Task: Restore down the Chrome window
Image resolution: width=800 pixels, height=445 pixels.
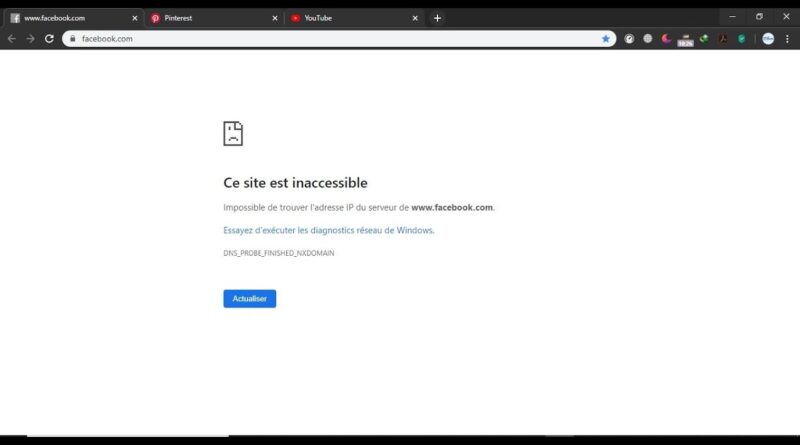Action: click(x=759, y=17)
